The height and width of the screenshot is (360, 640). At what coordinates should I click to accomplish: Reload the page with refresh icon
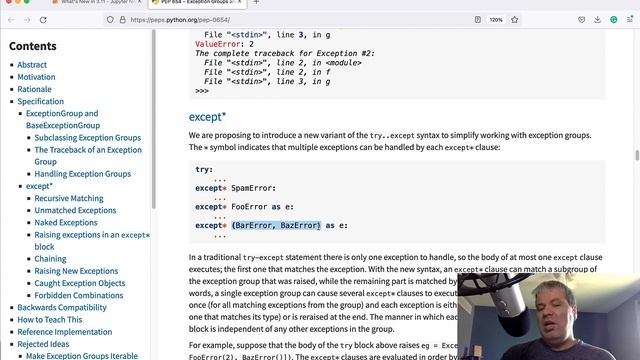(43, 20)
